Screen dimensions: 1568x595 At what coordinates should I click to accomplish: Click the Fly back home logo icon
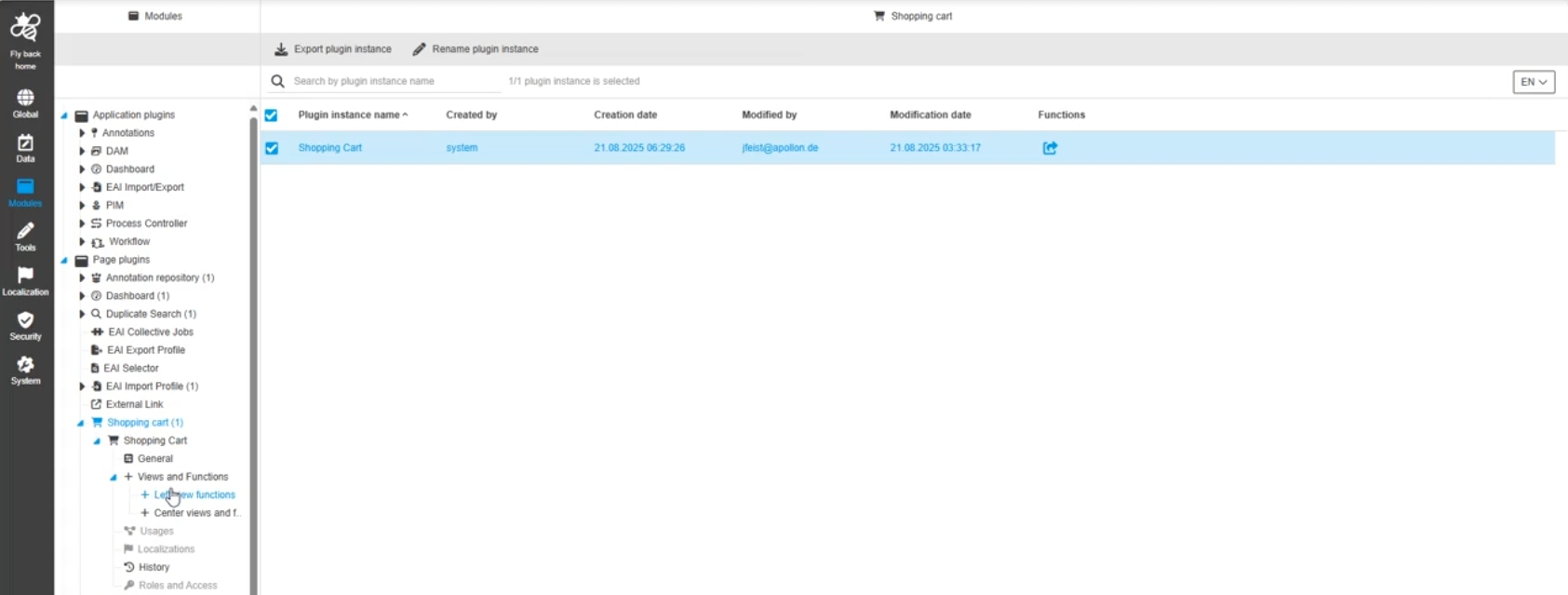point(25,28)
